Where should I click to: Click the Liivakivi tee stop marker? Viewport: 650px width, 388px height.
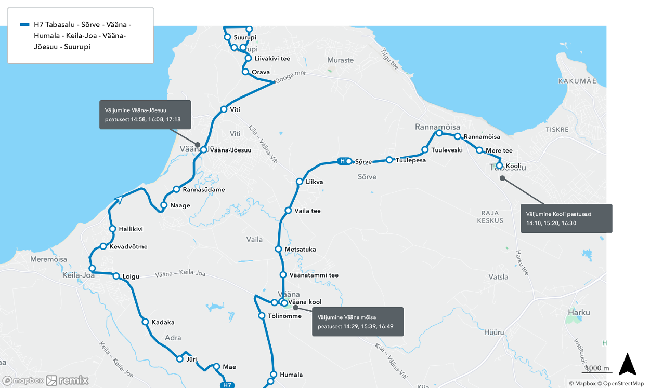pos(248,58)
